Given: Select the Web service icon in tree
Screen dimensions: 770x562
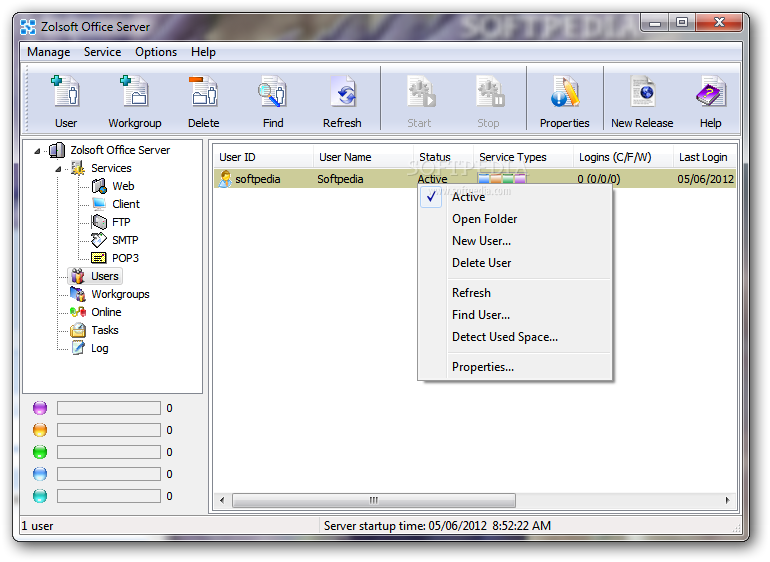Looking at the screenshot, I should [99, 186].
